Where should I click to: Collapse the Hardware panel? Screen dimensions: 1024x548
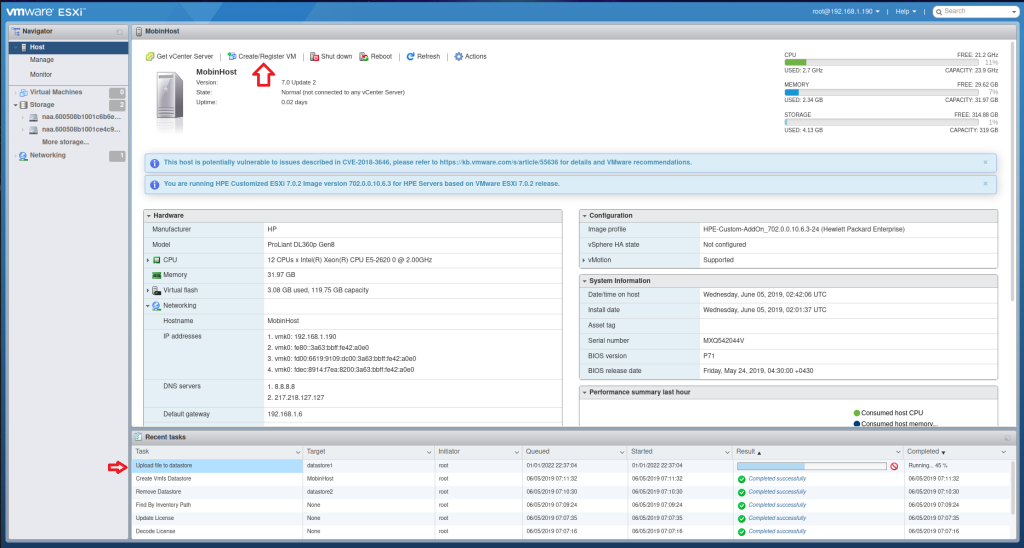pos(148,216)
